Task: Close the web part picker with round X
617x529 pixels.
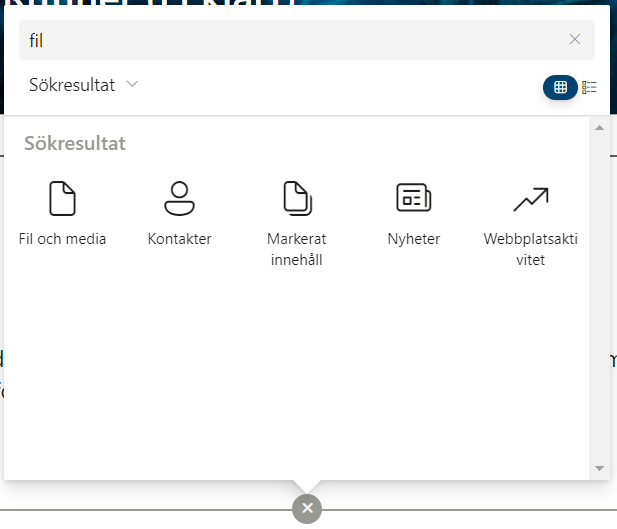Action: 307,508
